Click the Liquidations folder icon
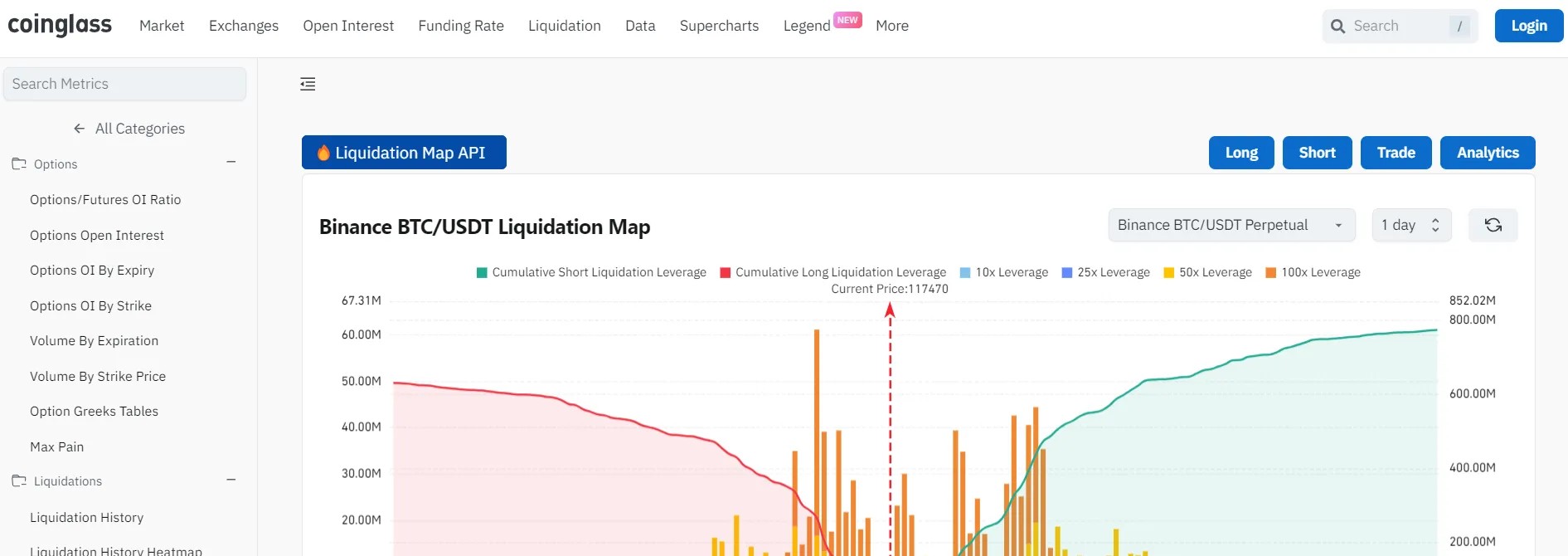 click(x=19, y=480)
